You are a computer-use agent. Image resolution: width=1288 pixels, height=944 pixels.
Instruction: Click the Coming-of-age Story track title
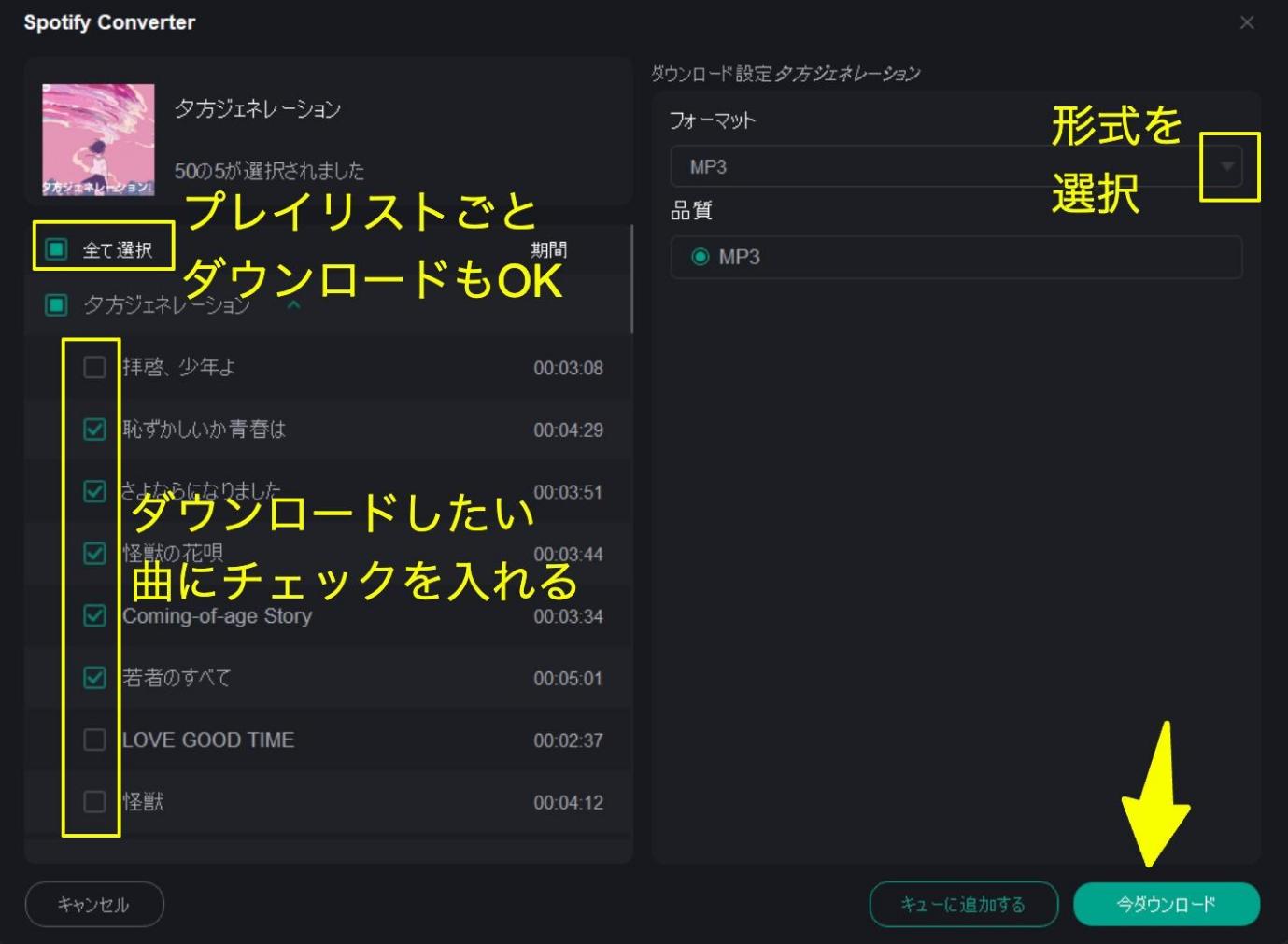(x=217, y=616)
